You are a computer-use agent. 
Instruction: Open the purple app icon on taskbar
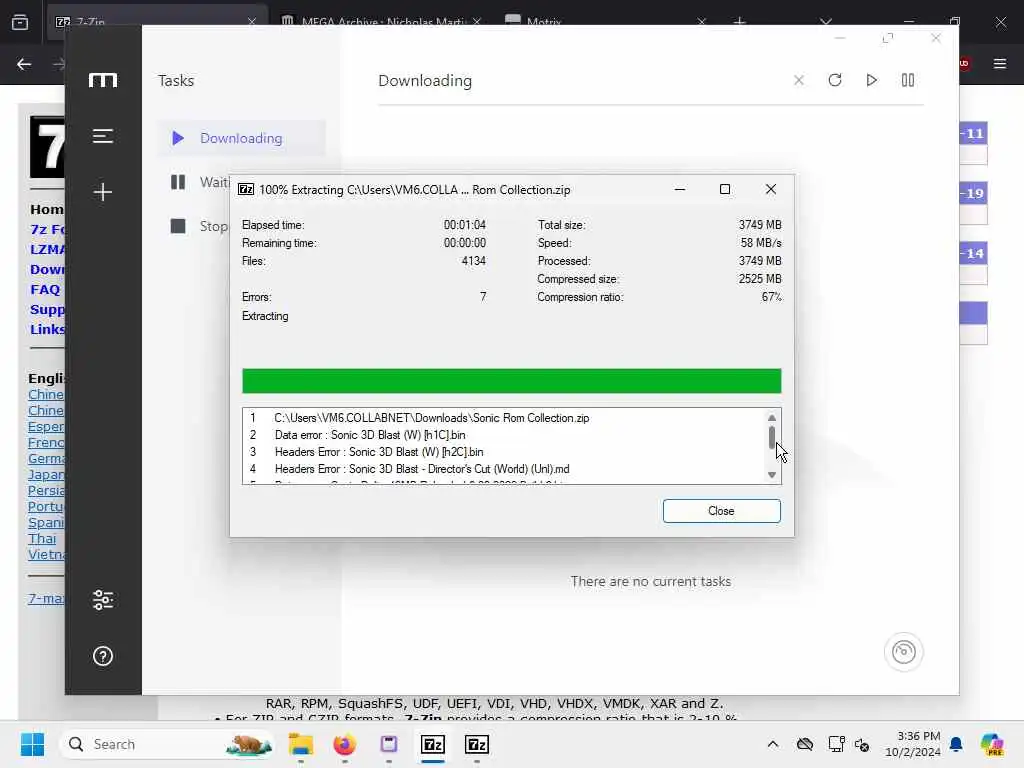tap(389, 744)
